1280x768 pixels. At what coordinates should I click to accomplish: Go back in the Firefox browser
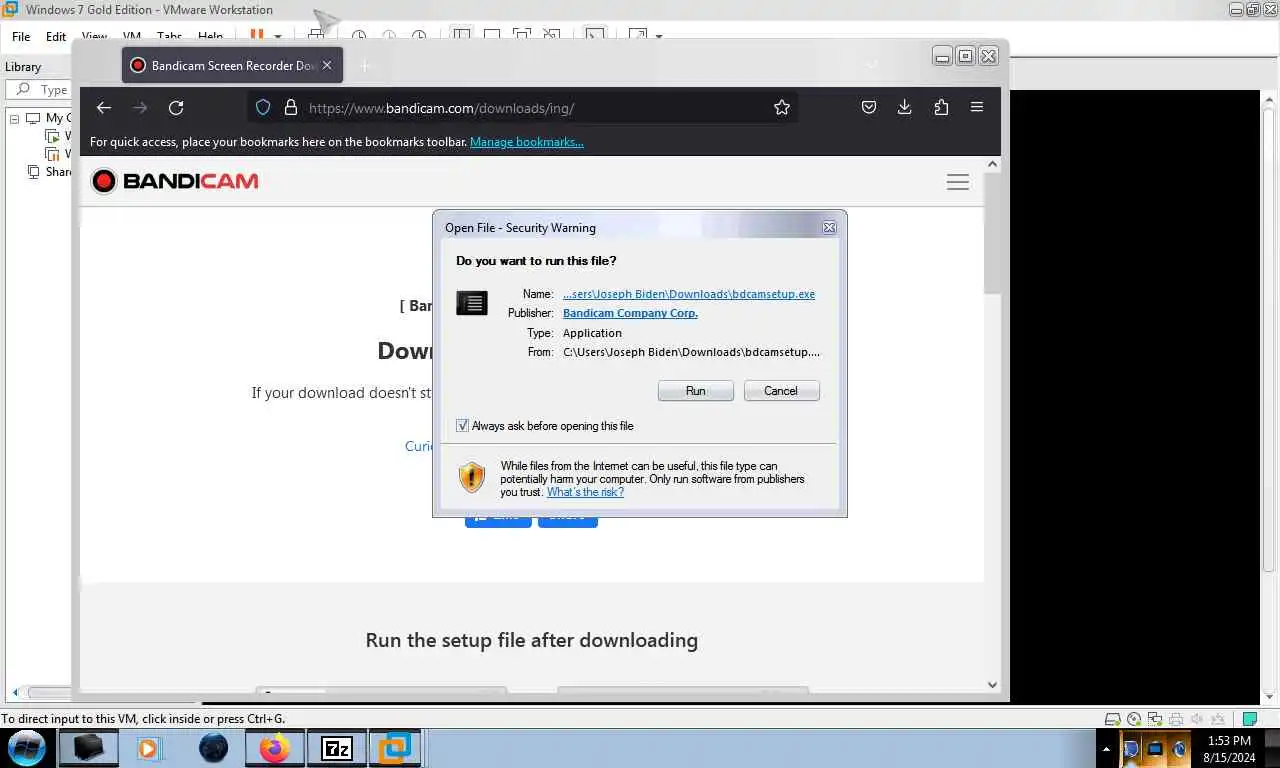point(104,108)
